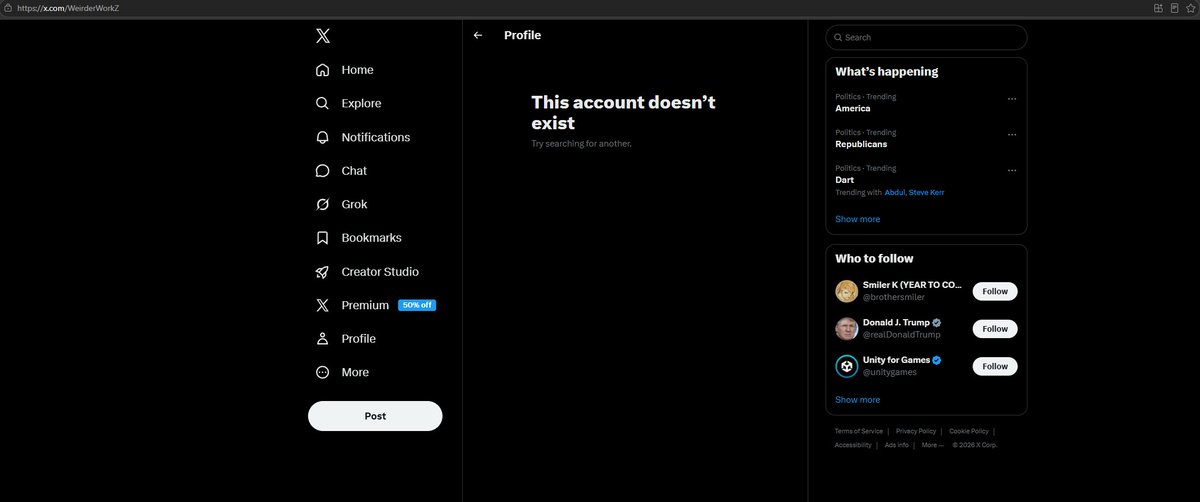Image resolution: width=1200 pixels, height=502 pixels.
Task: Open Terms of Service link
Action: point(859,431)
